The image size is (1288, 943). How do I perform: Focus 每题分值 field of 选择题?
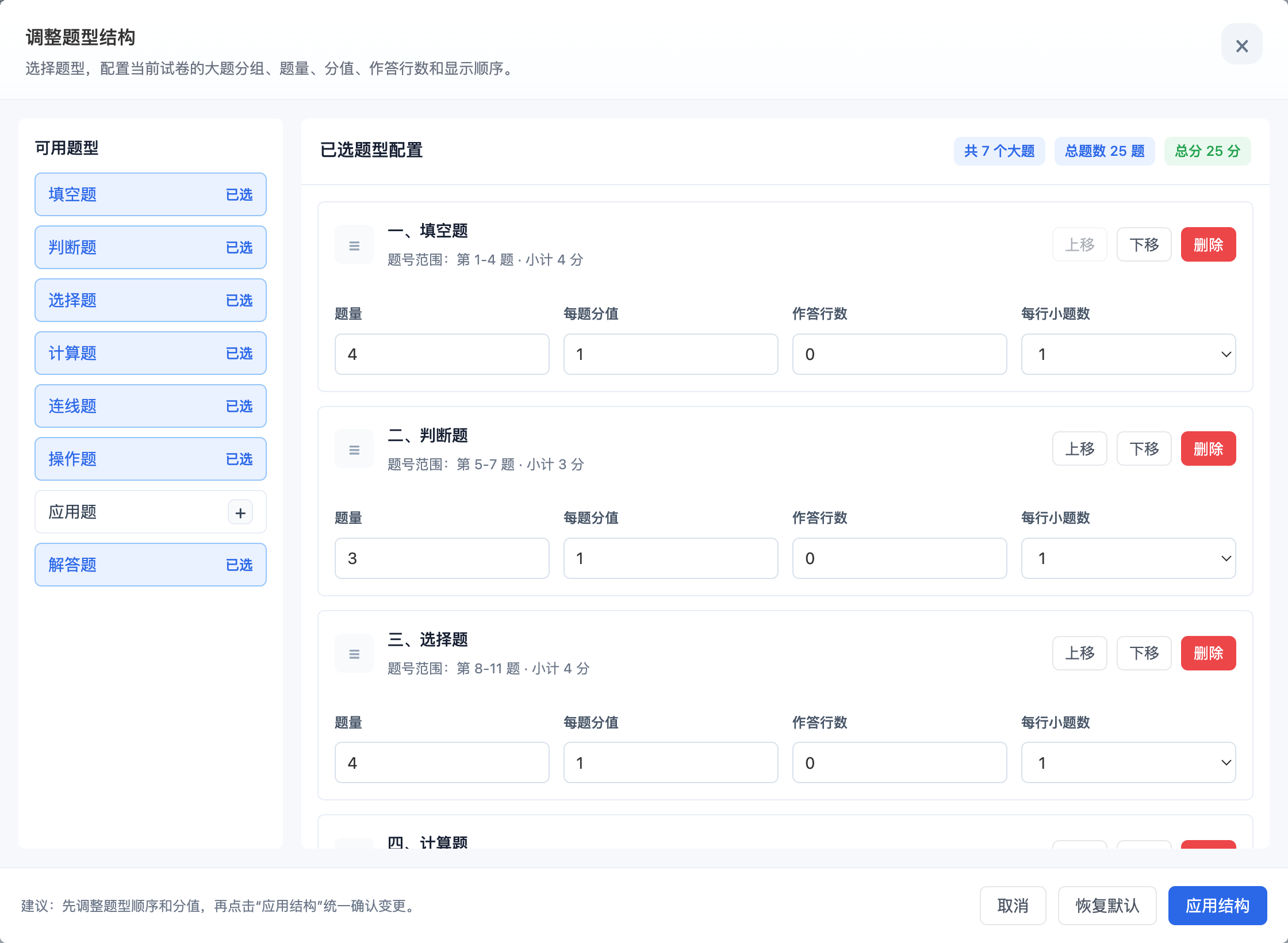[670, 762]
